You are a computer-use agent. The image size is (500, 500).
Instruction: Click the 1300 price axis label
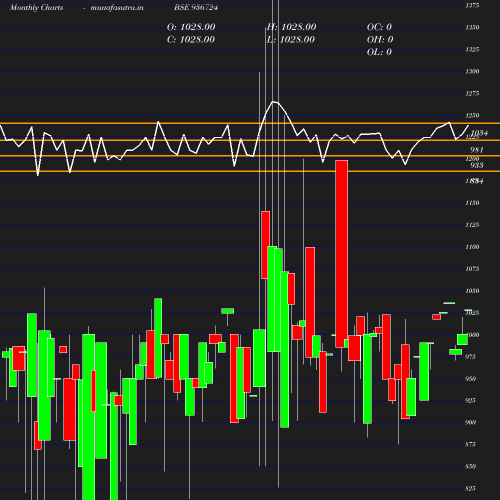(x=472, y=71)
